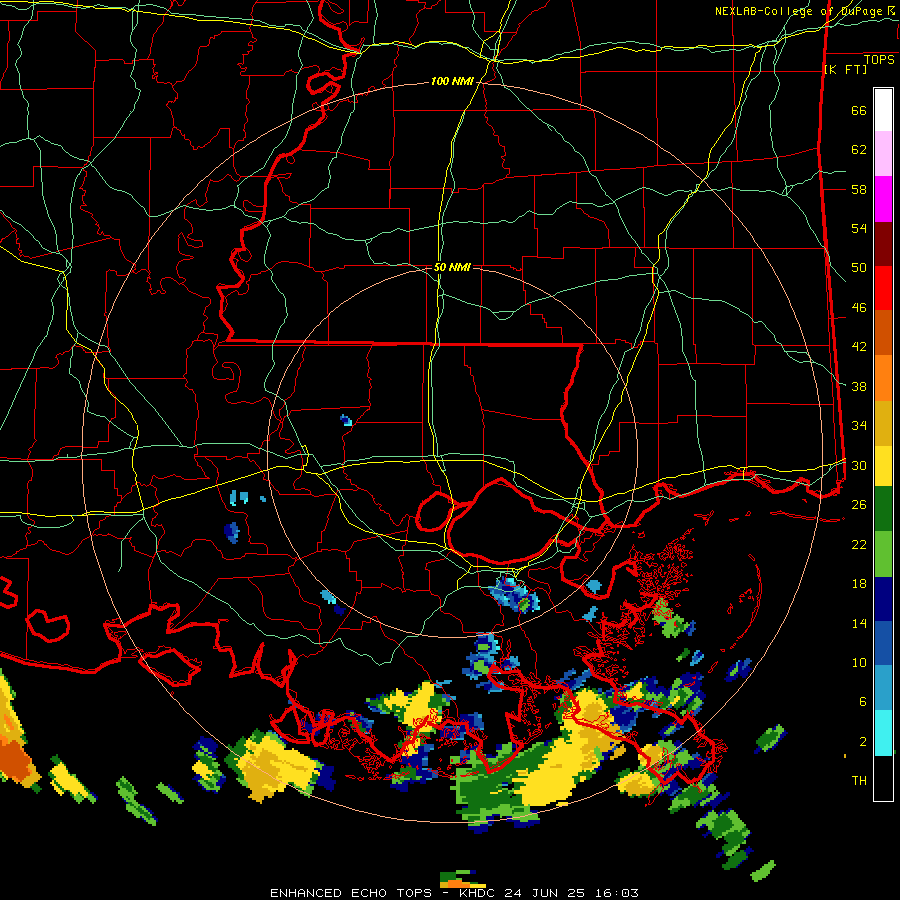Click the magenta legend swatch
Screen dimensions: 900x900
tap(883, 199)
